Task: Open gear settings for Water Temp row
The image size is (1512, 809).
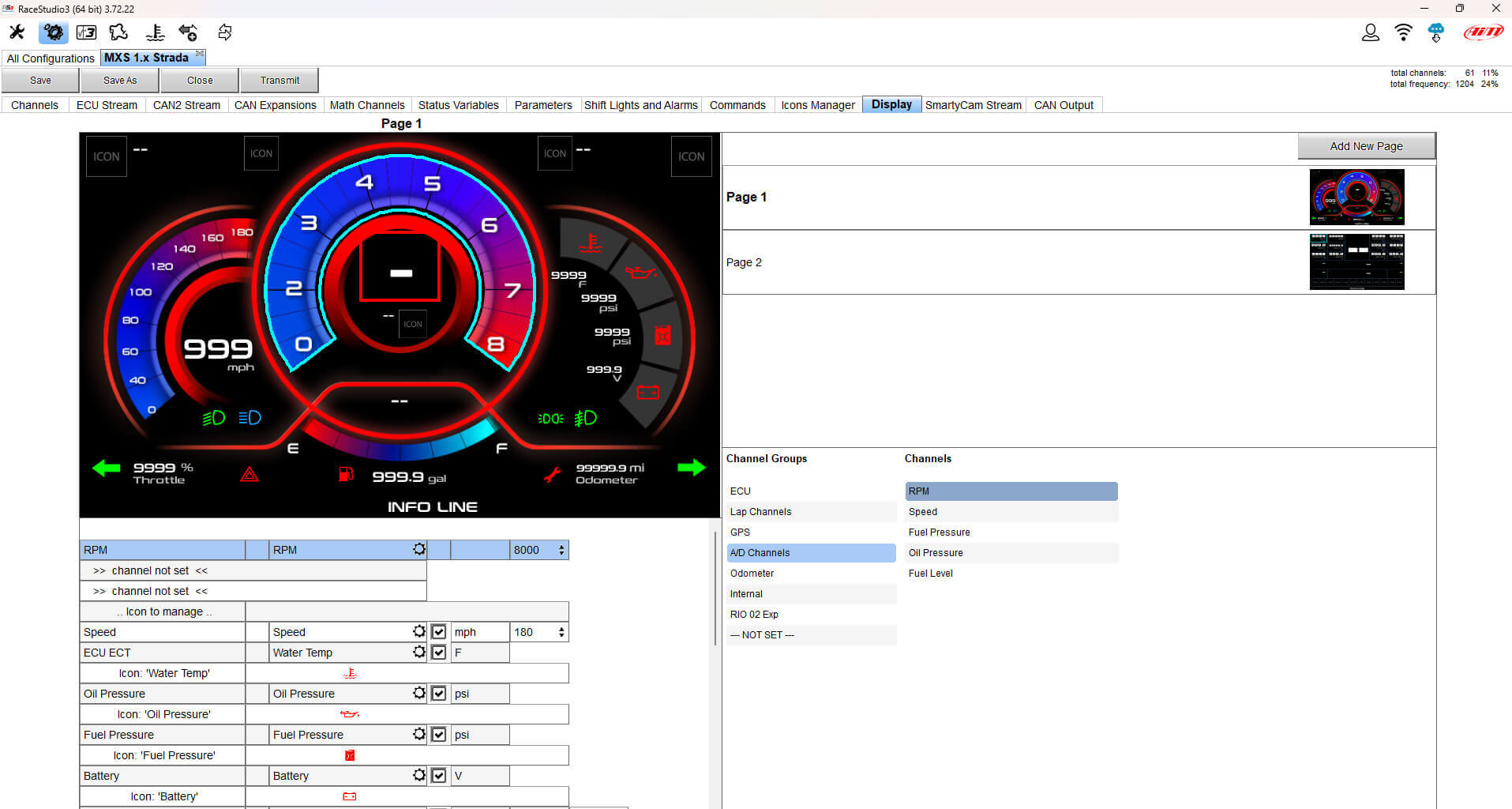Action: point(418,653)
